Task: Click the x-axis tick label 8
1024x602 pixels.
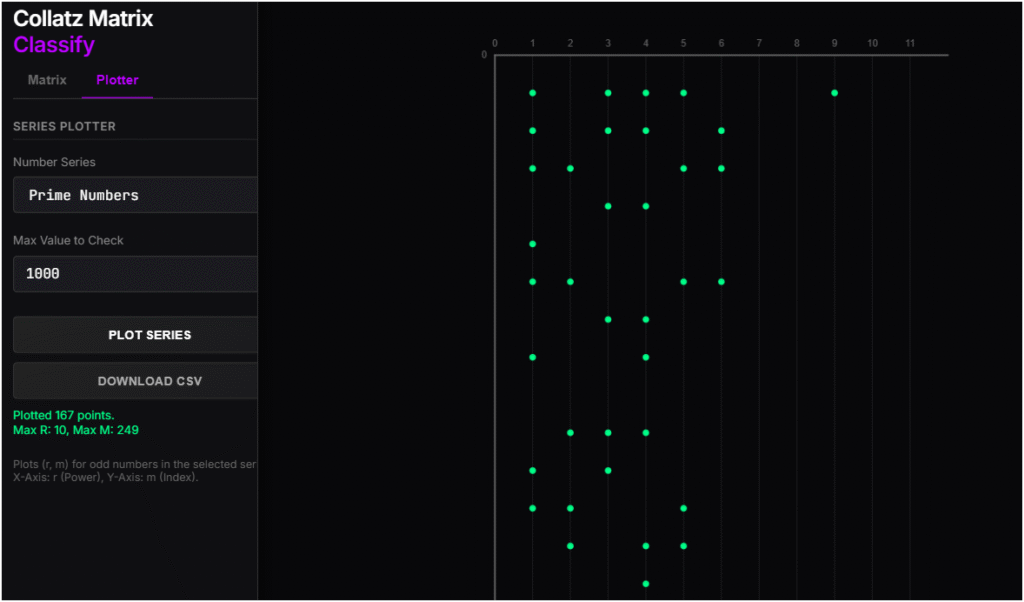Action: tap(797, 44)
